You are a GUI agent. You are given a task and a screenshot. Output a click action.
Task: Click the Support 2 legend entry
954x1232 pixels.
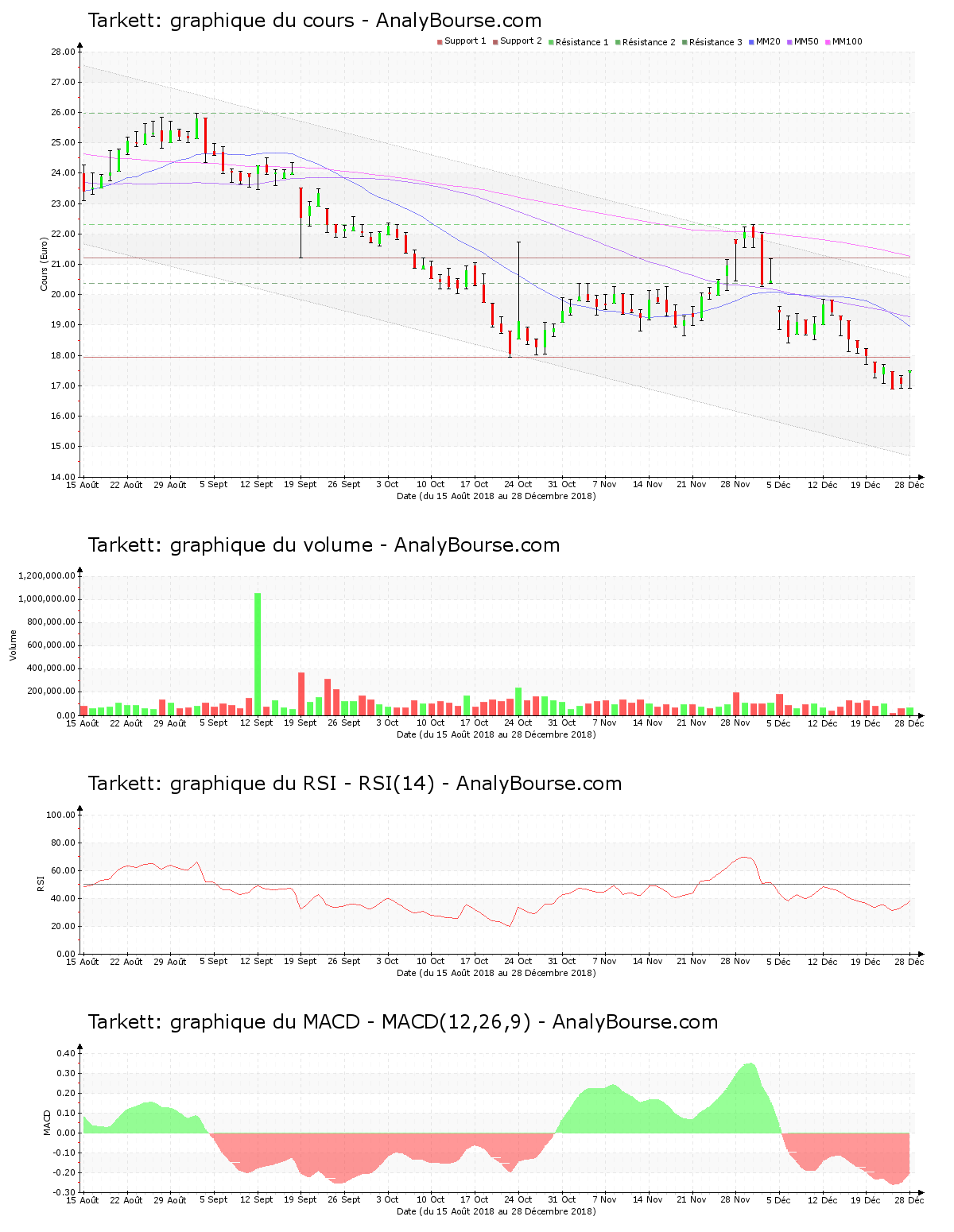click(x=518, y=41)
